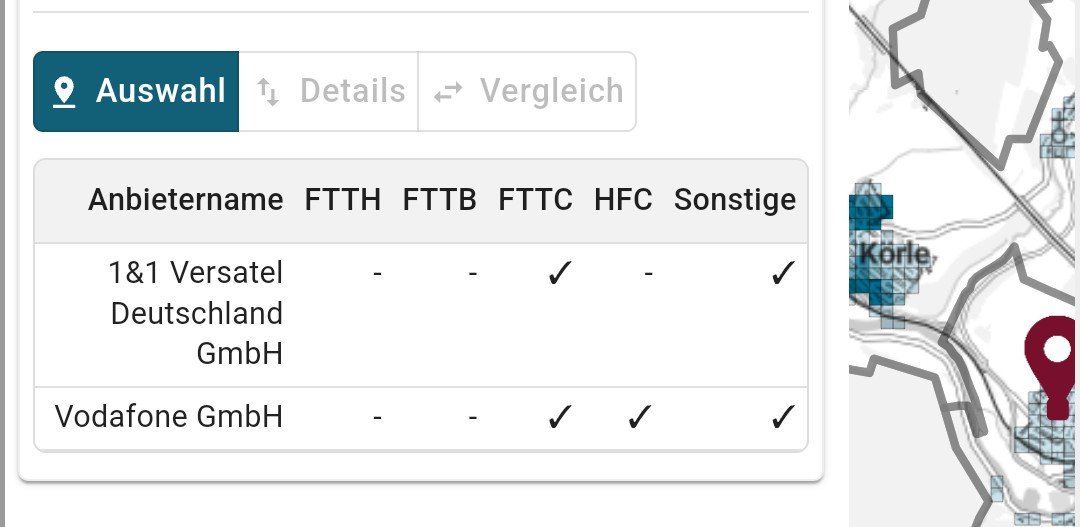This screenshot has height=527, width=1080.
Task: Click the Anbietername column header
Action: click(185, 200)
